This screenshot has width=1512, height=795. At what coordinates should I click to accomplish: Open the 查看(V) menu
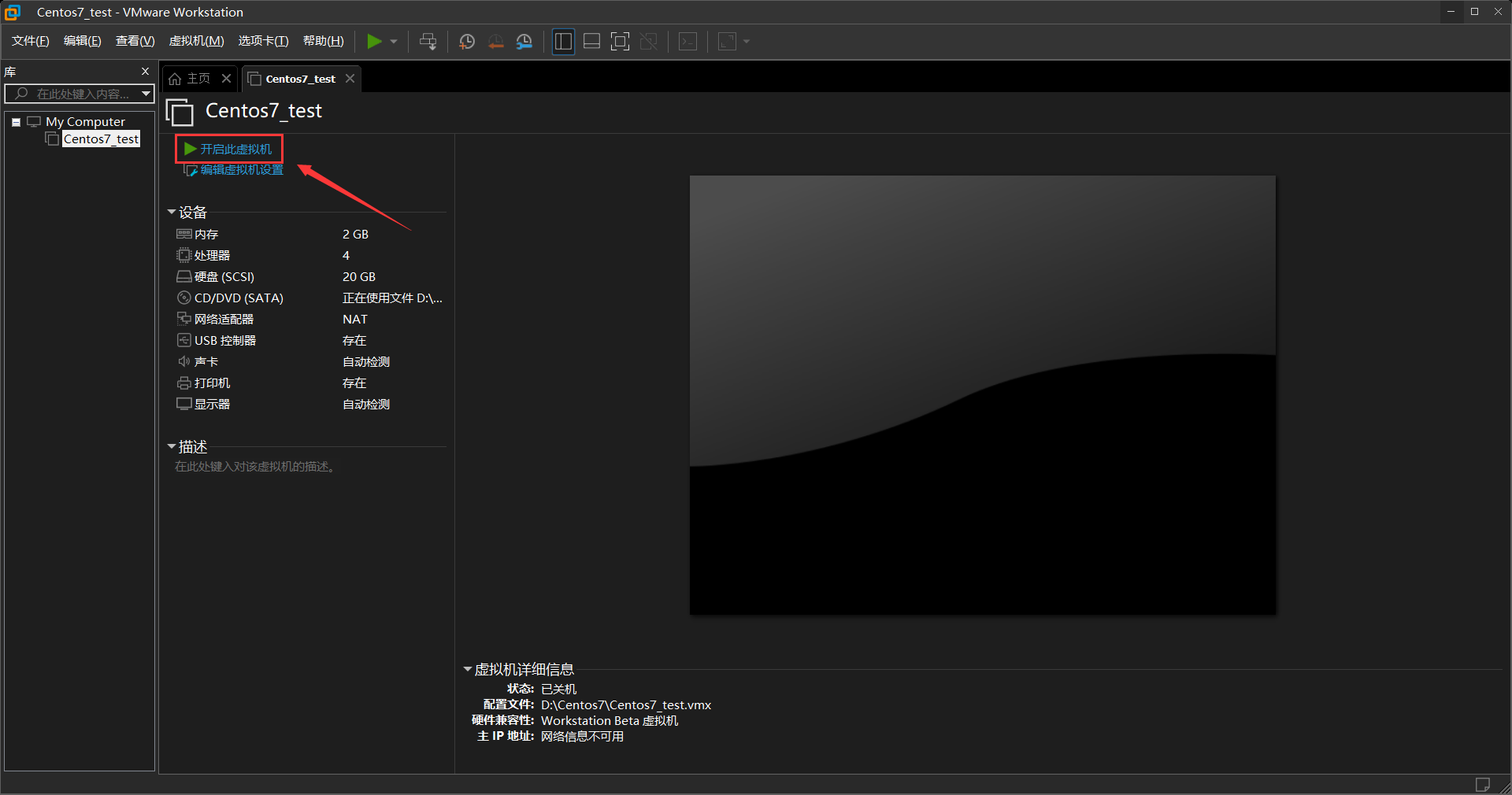[135, 41]
